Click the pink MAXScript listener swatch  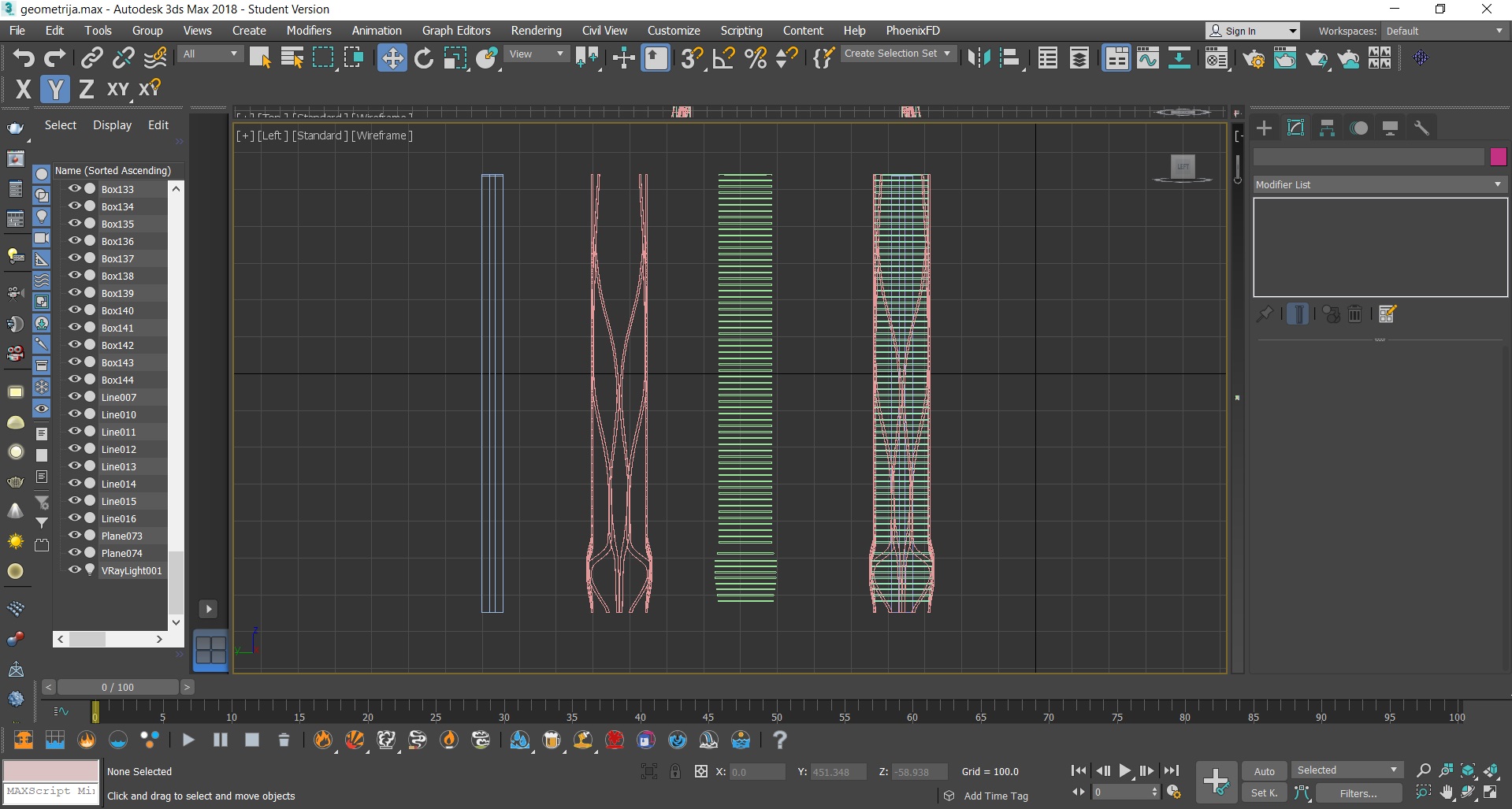[x=51, y=770]
